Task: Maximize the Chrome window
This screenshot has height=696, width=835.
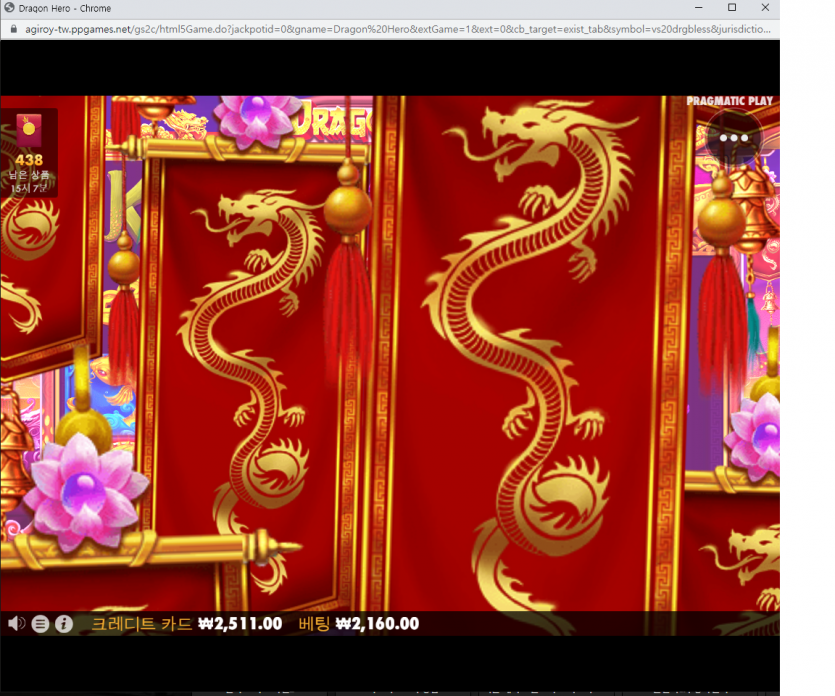Action: click(x=732, y=7)
